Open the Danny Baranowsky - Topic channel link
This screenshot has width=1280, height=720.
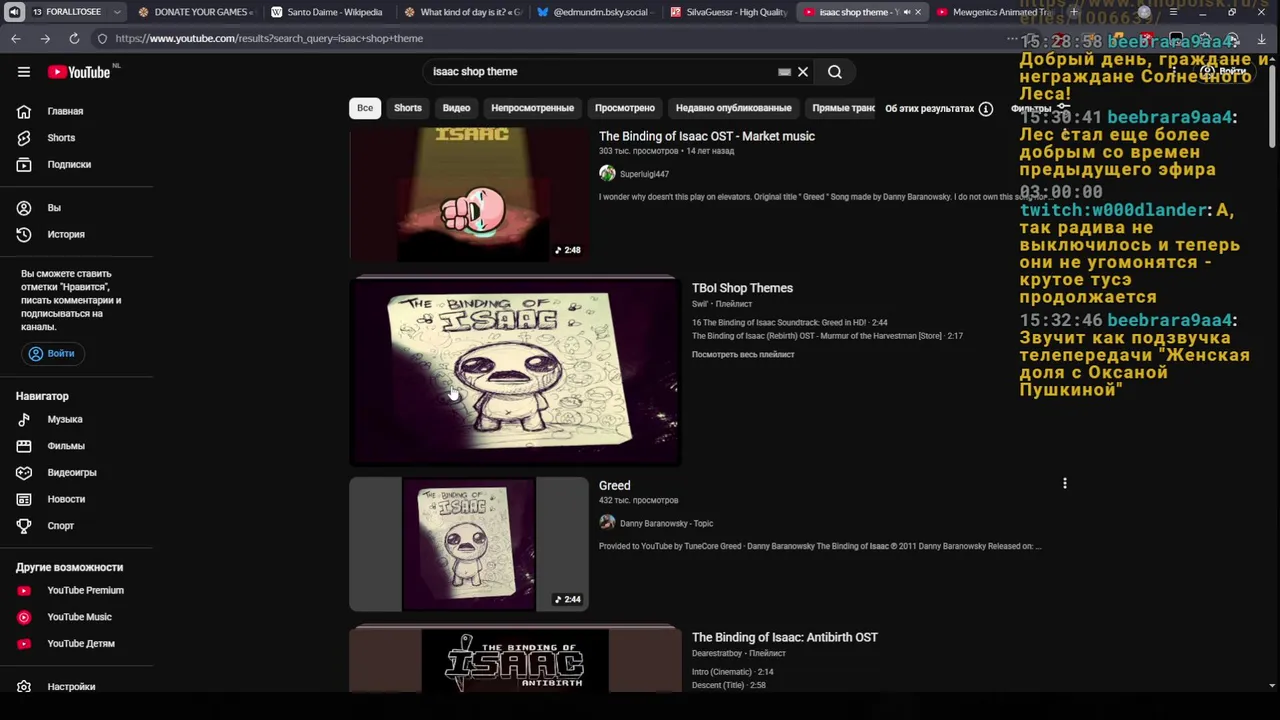(666, 523)
